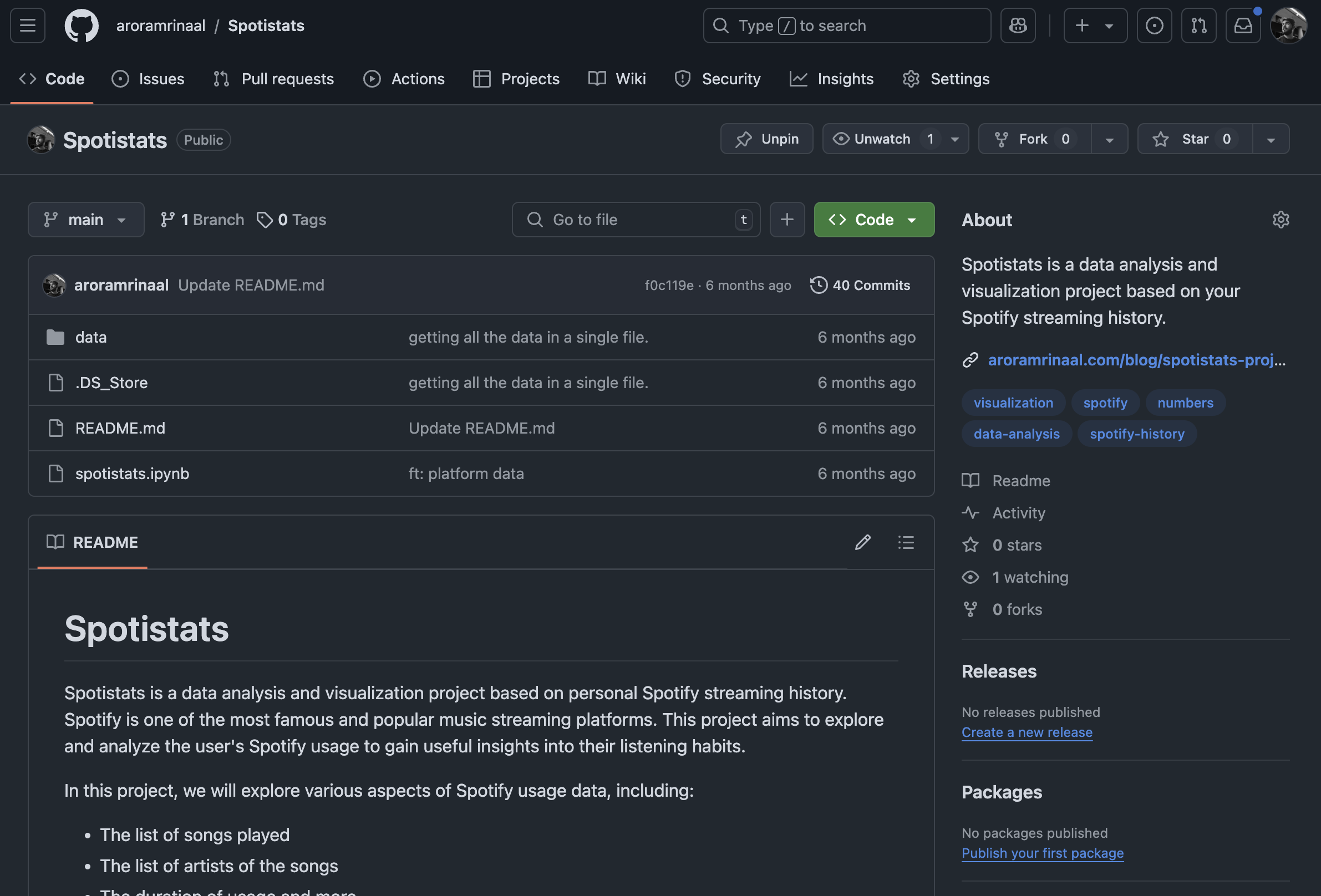Open the Wiki tab
1321x896 pixels.
pos(617,78)
